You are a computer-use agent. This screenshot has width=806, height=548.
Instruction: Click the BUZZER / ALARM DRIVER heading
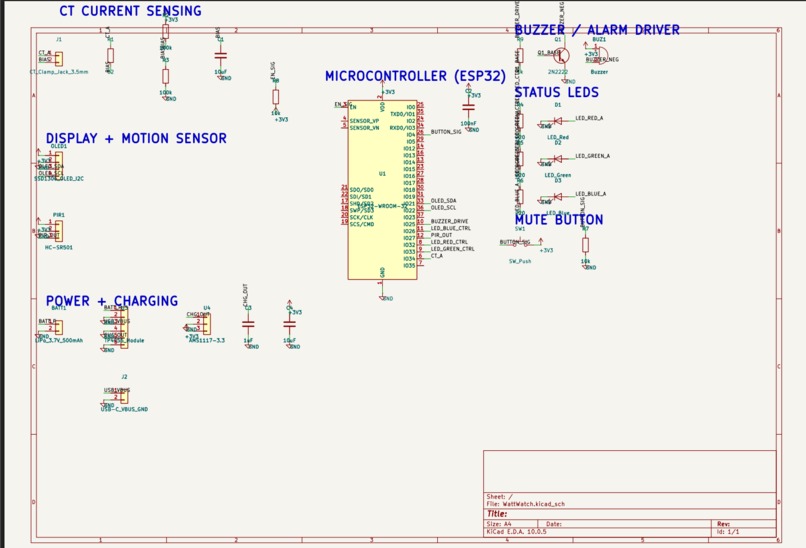point(597,30)
